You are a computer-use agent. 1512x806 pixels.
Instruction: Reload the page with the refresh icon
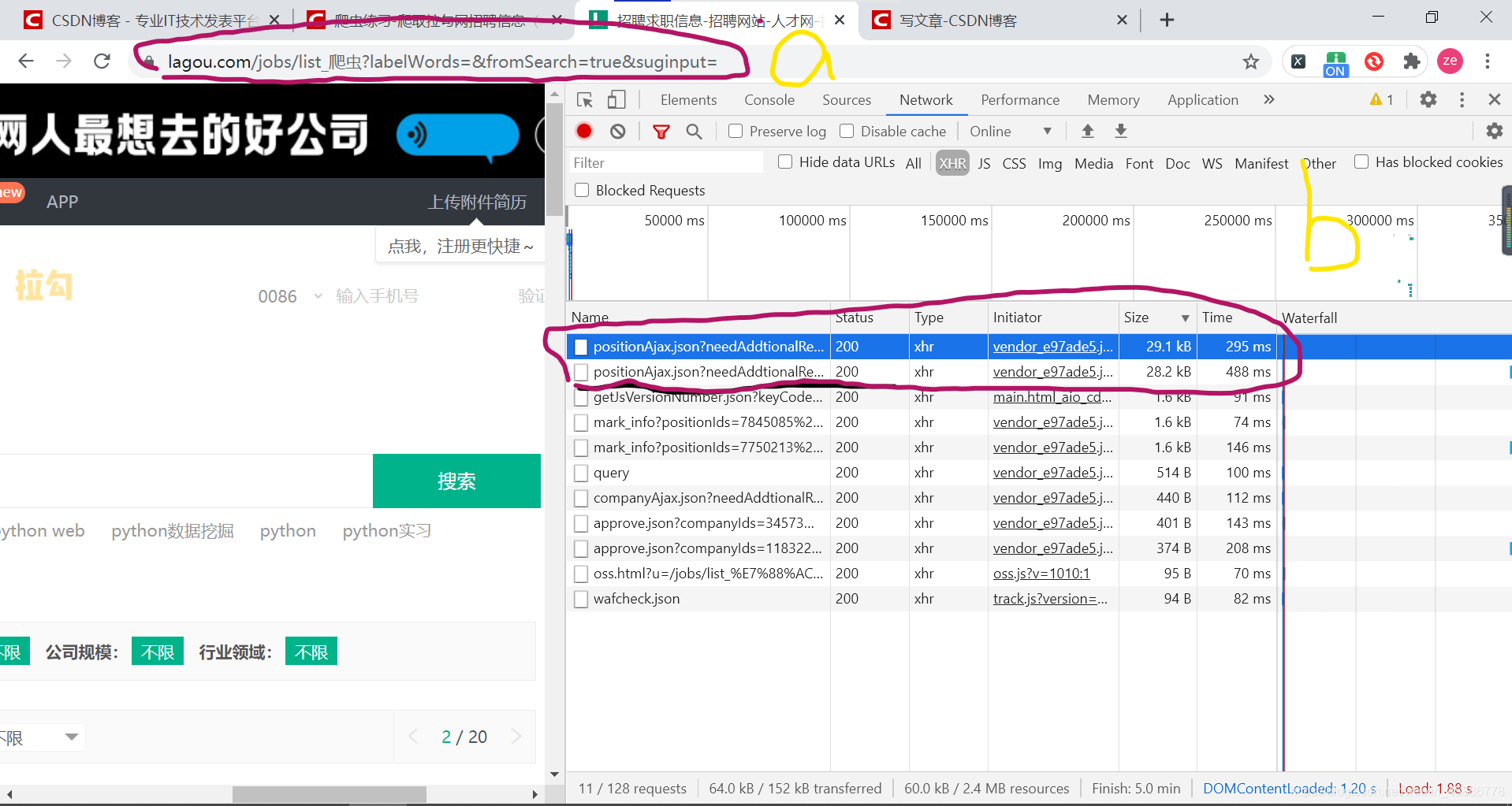click(102, 61)
